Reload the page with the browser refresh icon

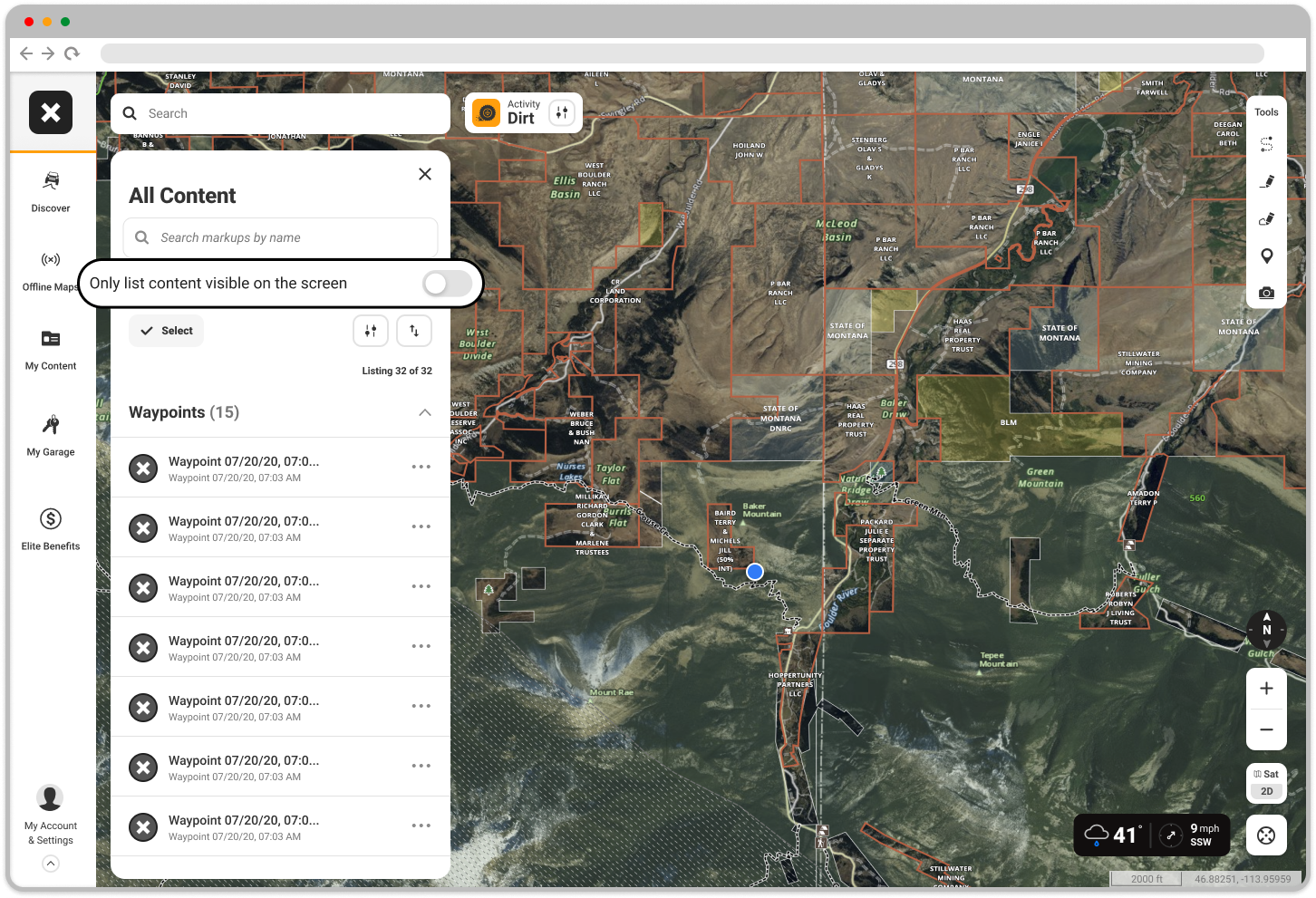(72, 53)
